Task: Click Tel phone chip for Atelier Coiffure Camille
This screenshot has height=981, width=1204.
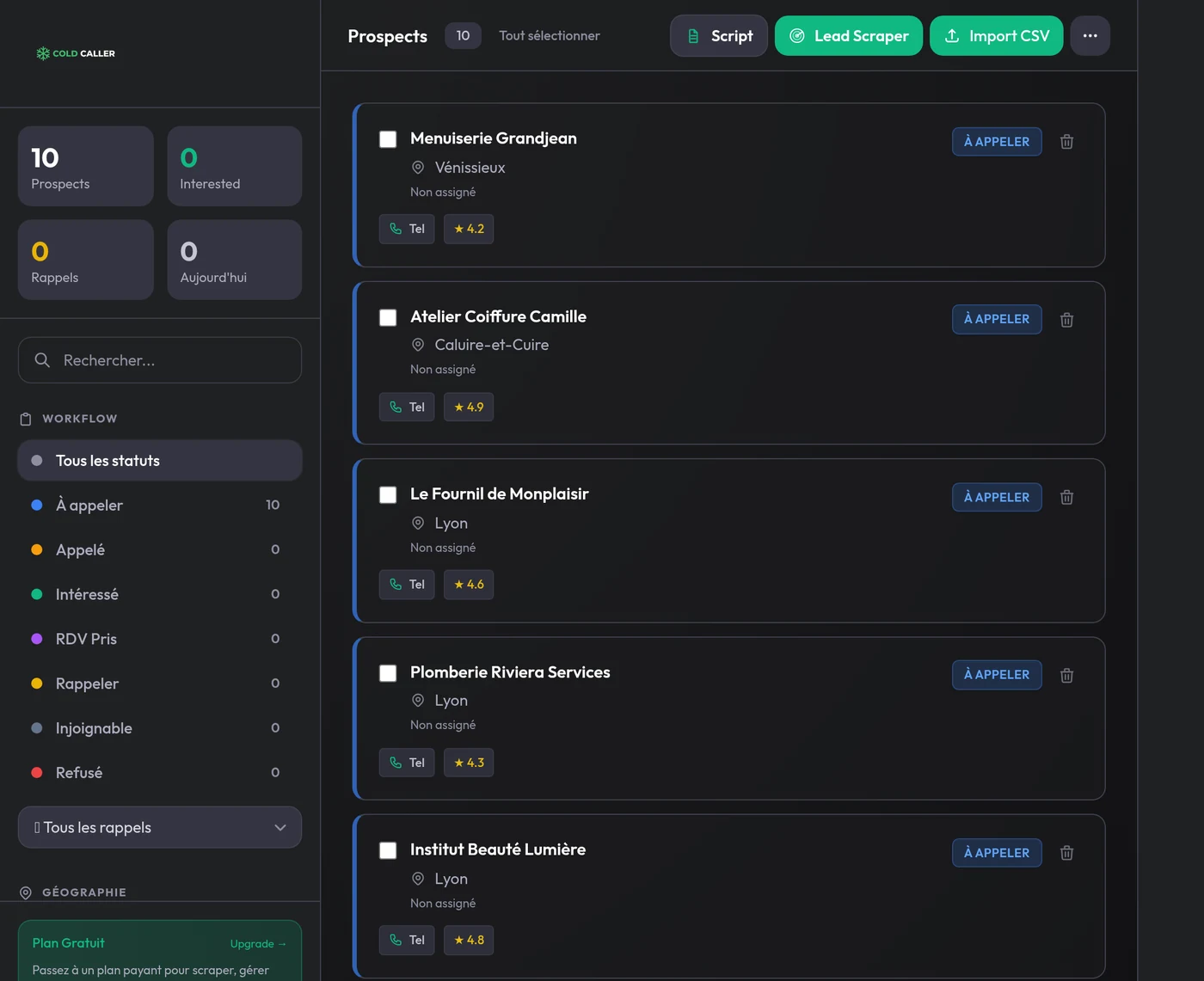Action: pos(407,407)
